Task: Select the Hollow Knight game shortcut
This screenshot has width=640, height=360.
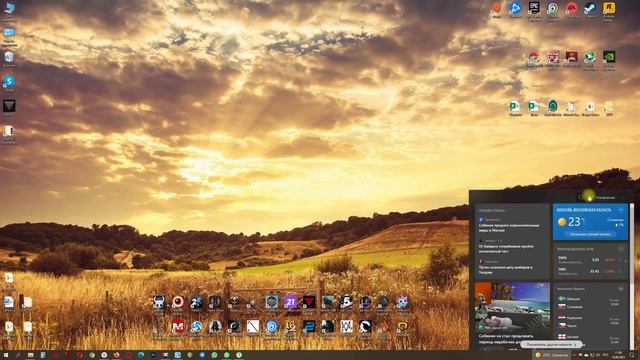Action: 159,302
